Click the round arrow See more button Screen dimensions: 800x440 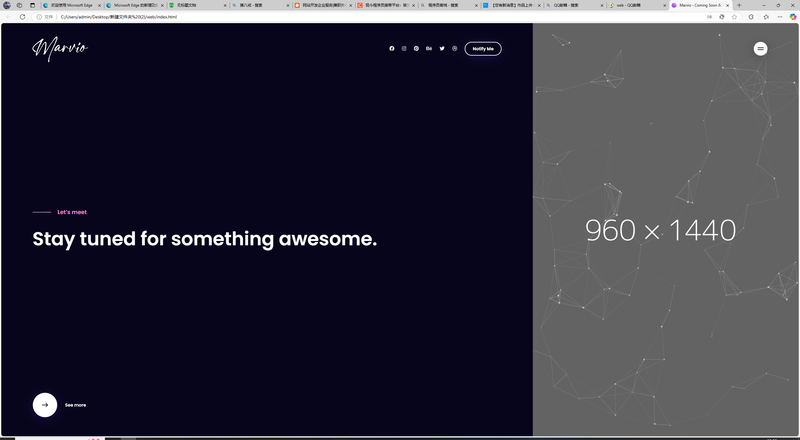[x=45, y=405]
